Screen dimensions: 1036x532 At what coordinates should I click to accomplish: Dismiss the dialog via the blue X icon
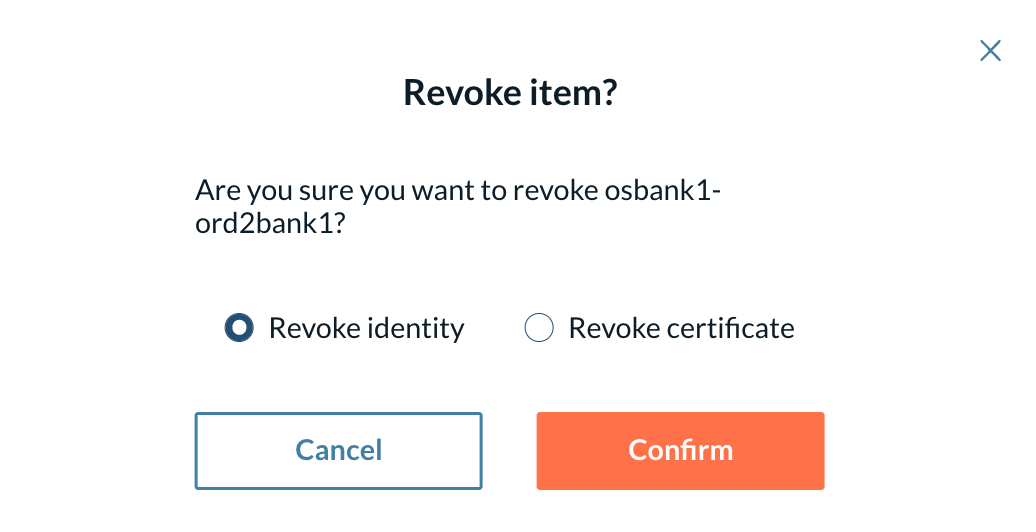[990, 50]
